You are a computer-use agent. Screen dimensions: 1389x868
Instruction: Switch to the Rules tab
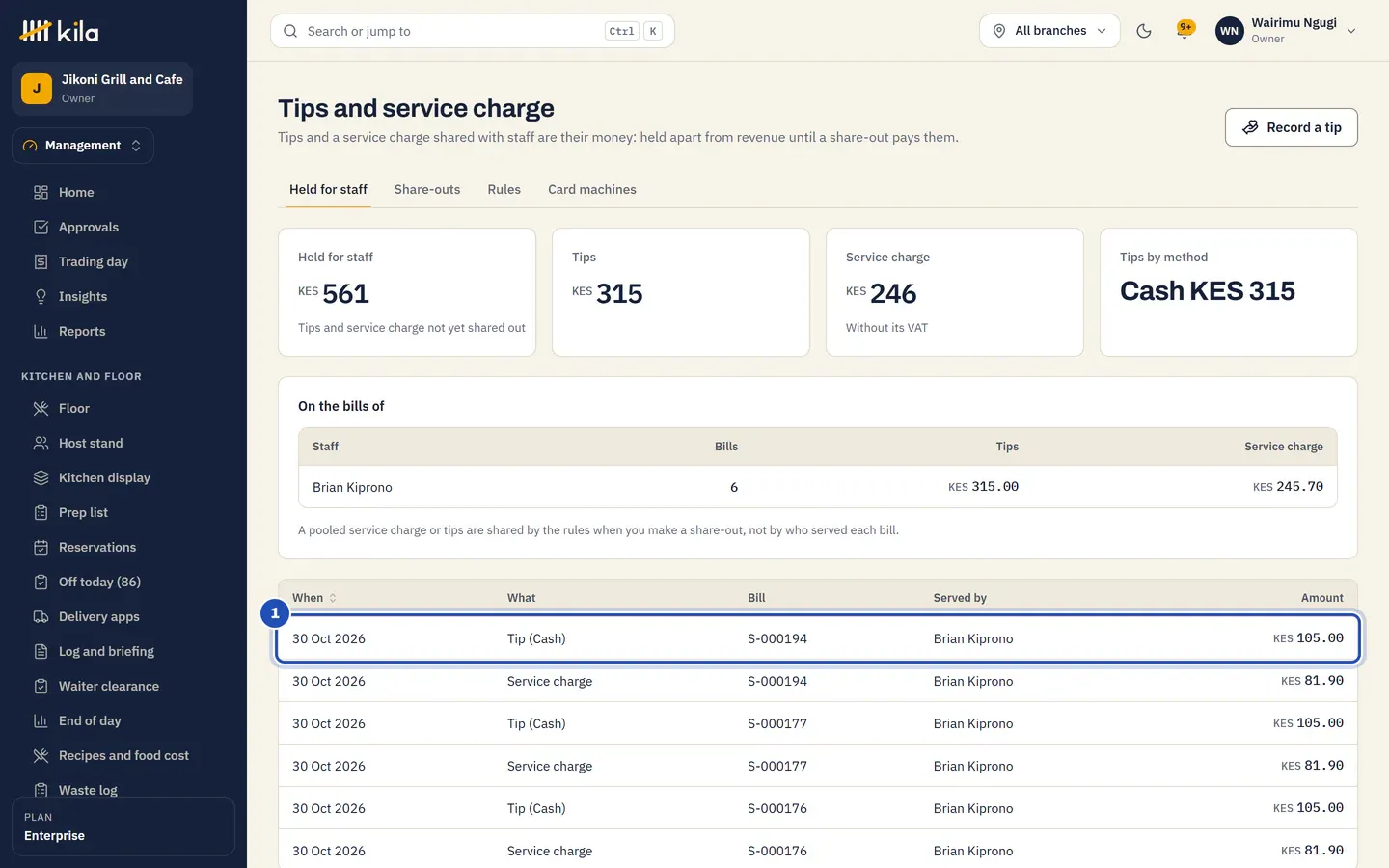pyautogui.click(x=504, y=189)
